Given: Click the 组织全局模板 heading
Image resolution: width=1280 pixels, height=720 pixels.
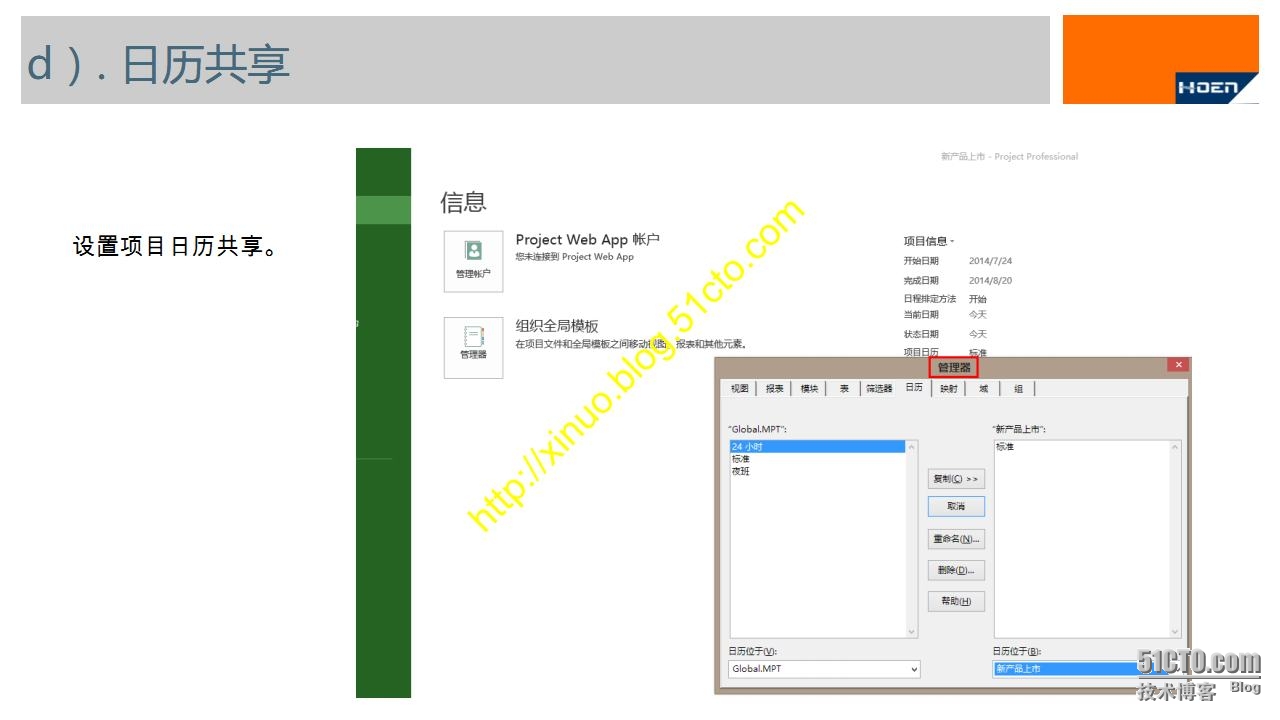Looking at the screenshot, I should coord(557,326).
